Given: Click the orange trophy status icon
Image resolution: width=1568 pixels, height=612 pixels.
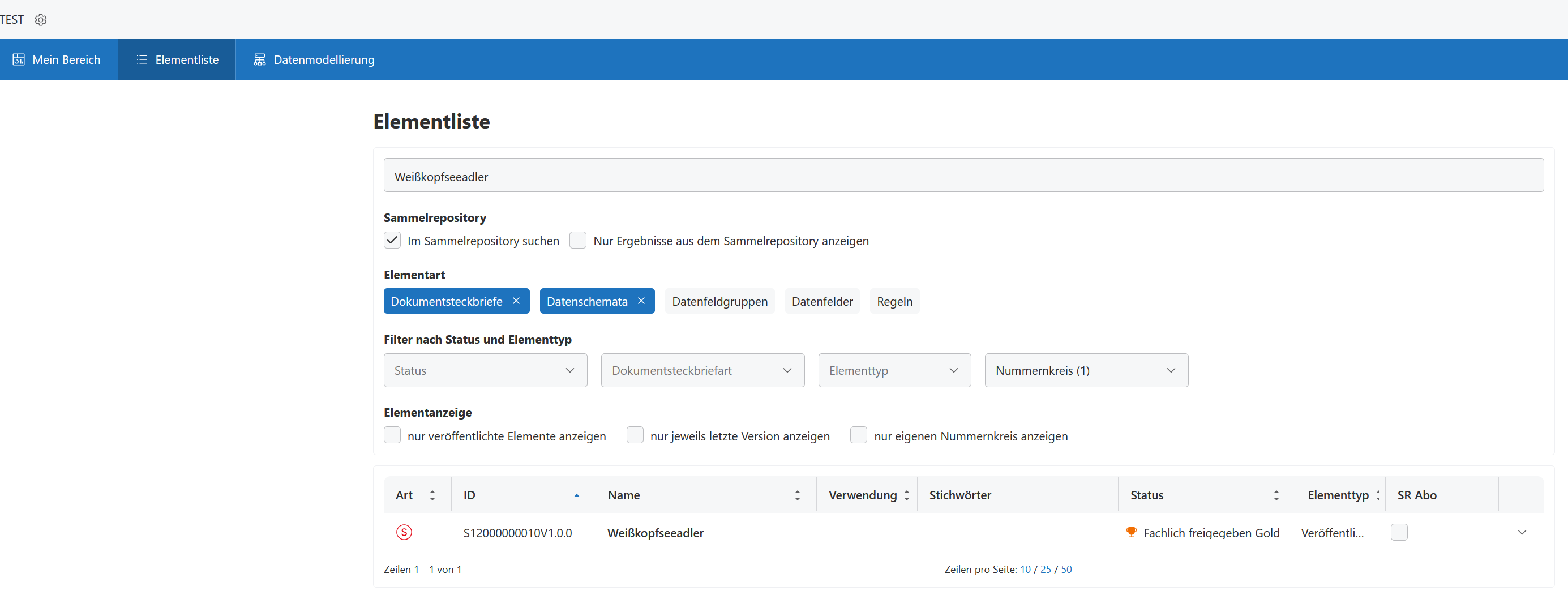Looking at the screenshot, I should (x=1131, y=532).
